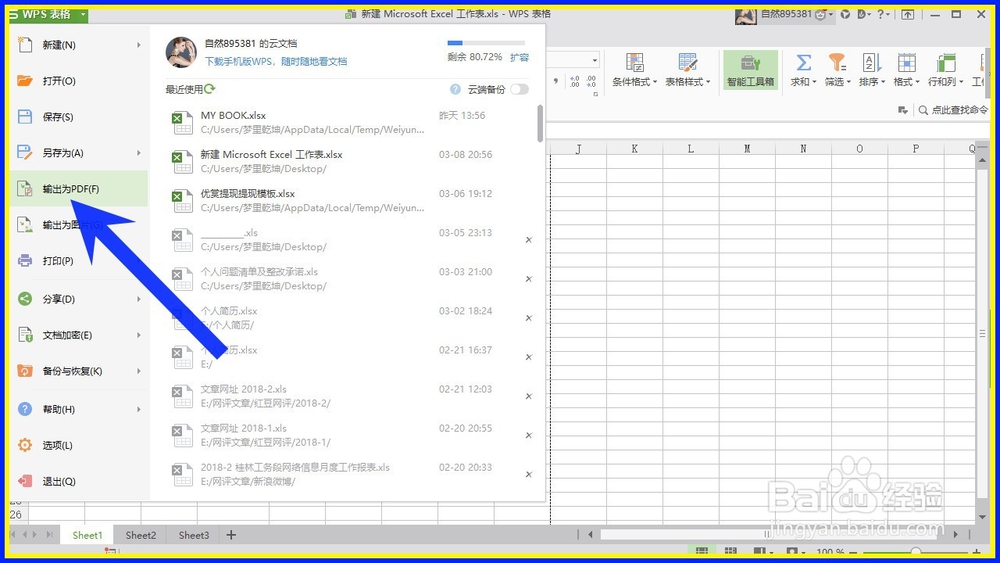Expand the 文档加密(E) submenu arrow
1000x563 pixels.
tap(138, 335)
